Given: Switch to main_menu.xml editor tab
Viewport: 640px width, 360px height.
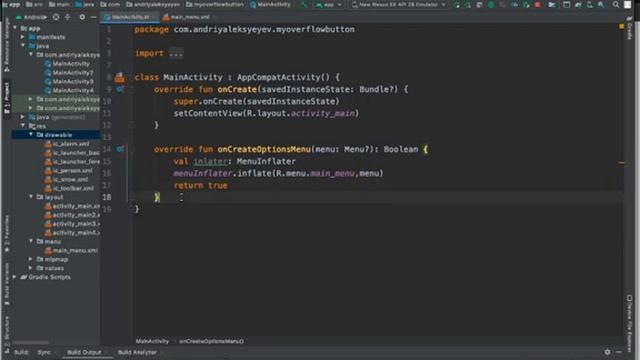Looking at the screenshot, I should (190, 17).
